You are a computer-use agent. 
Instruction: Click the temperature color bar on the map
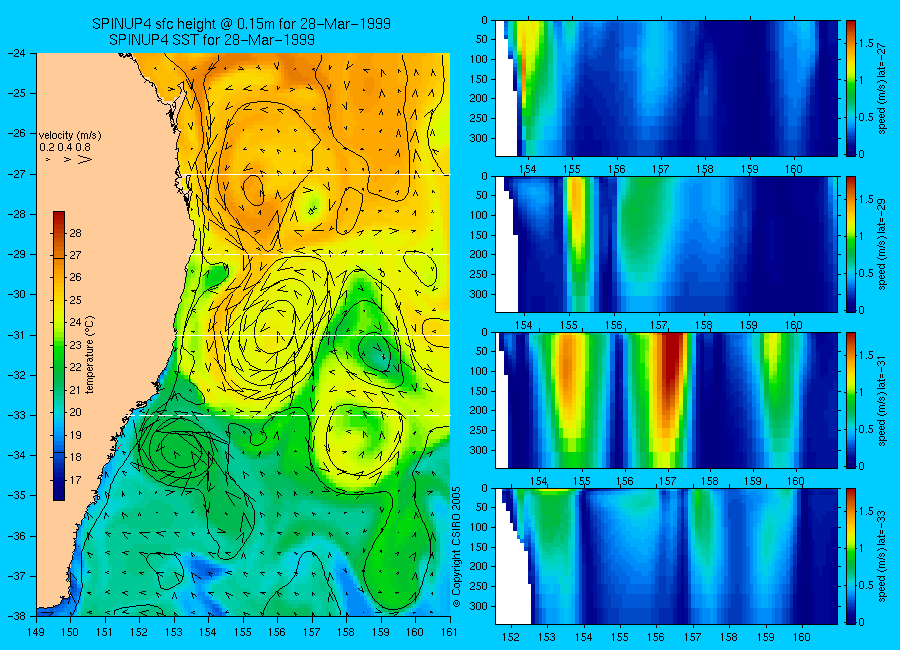(x=59, y=356)
